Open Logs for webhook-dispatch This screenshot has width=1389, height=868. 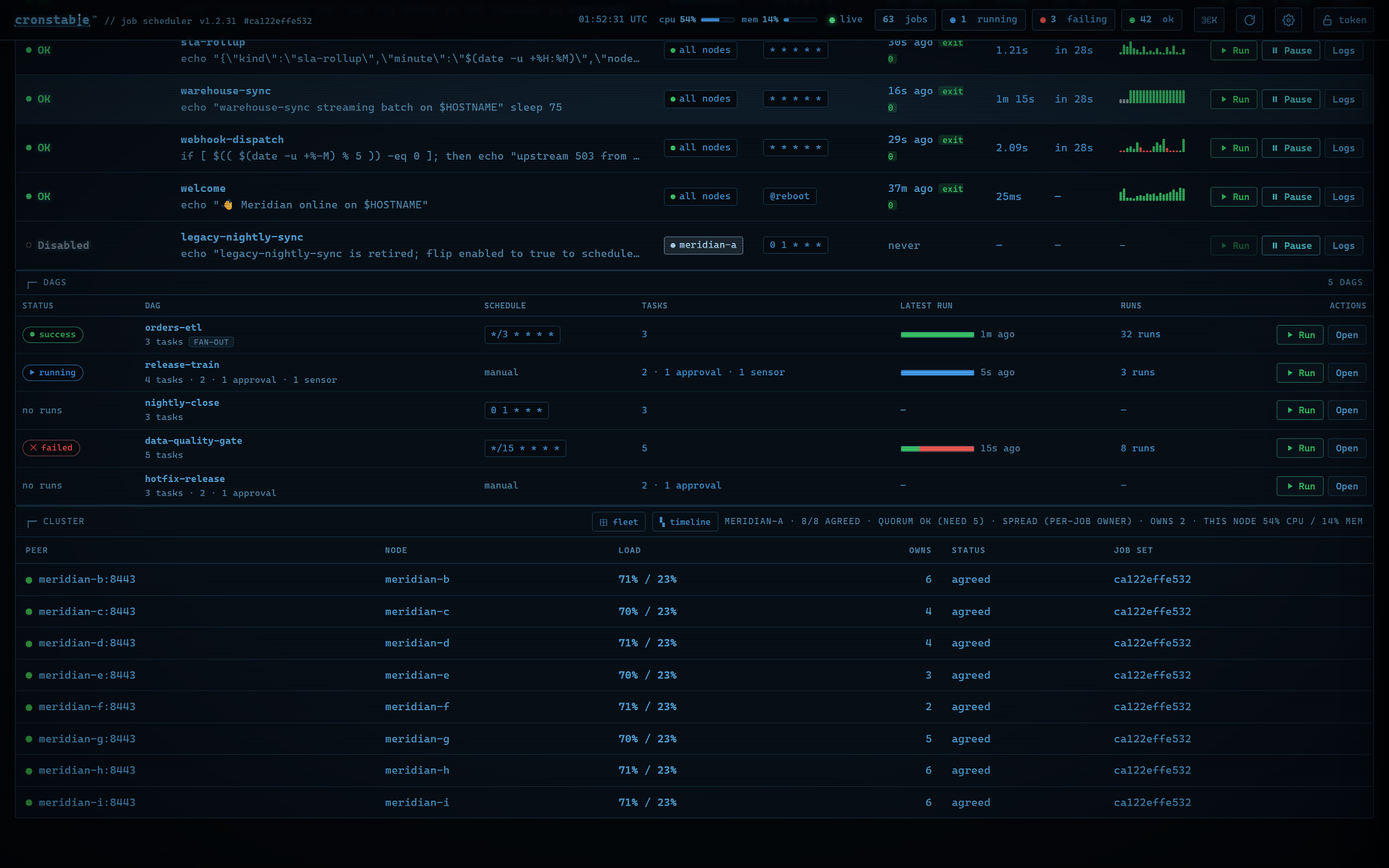(x=1343, y=148)
